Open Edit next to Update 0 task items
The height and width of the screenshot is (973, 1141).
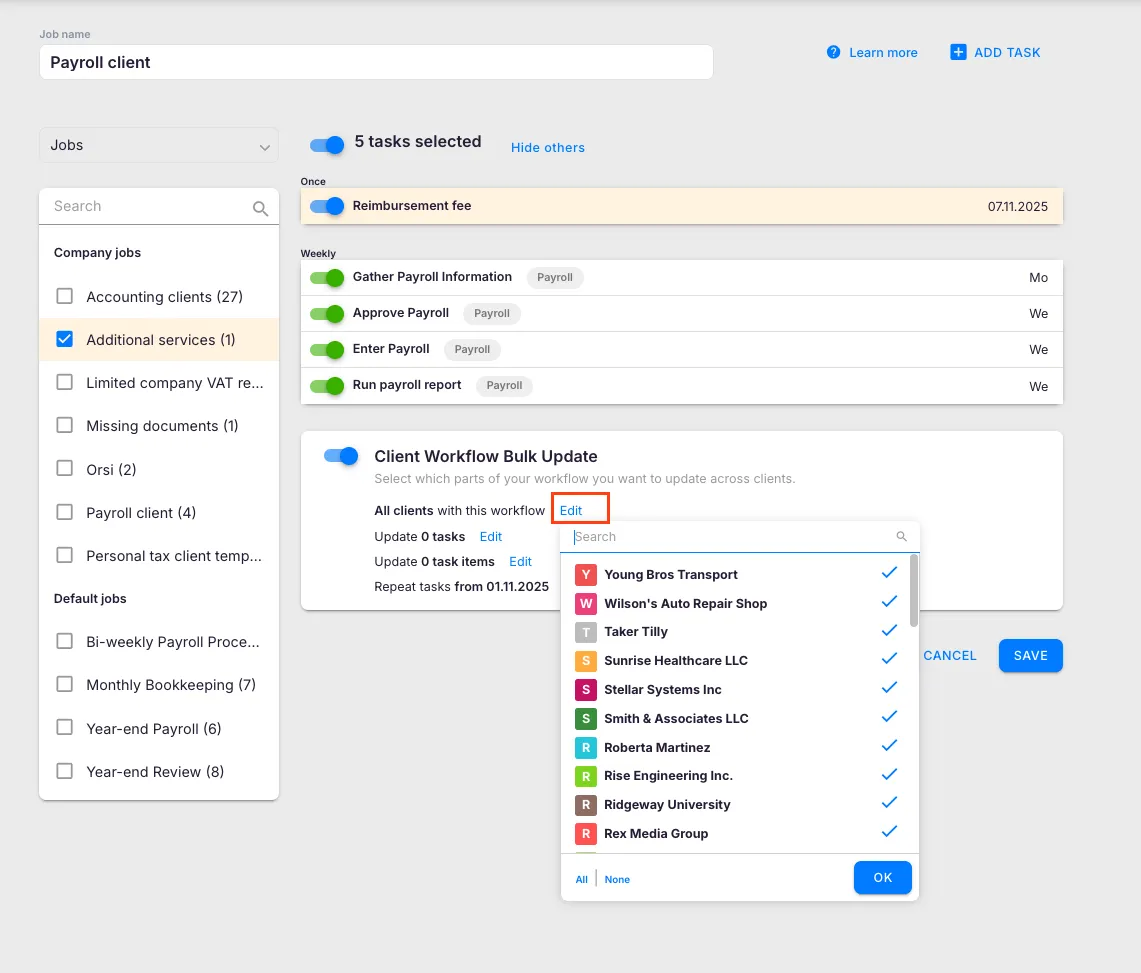pyautogui.click(x=520, y=562)
